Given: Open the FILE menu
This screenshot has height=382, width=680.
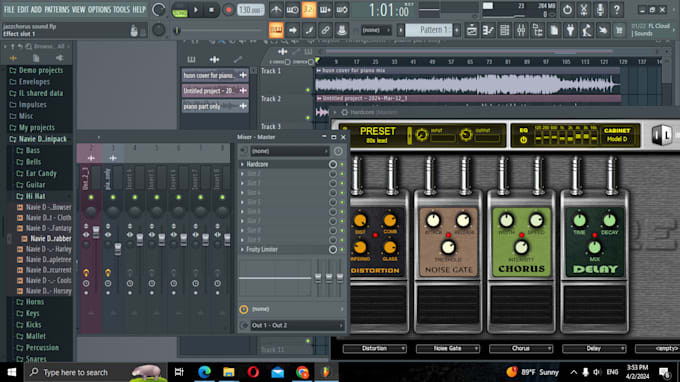Looking at the screenshot, I should pos(9,9).
